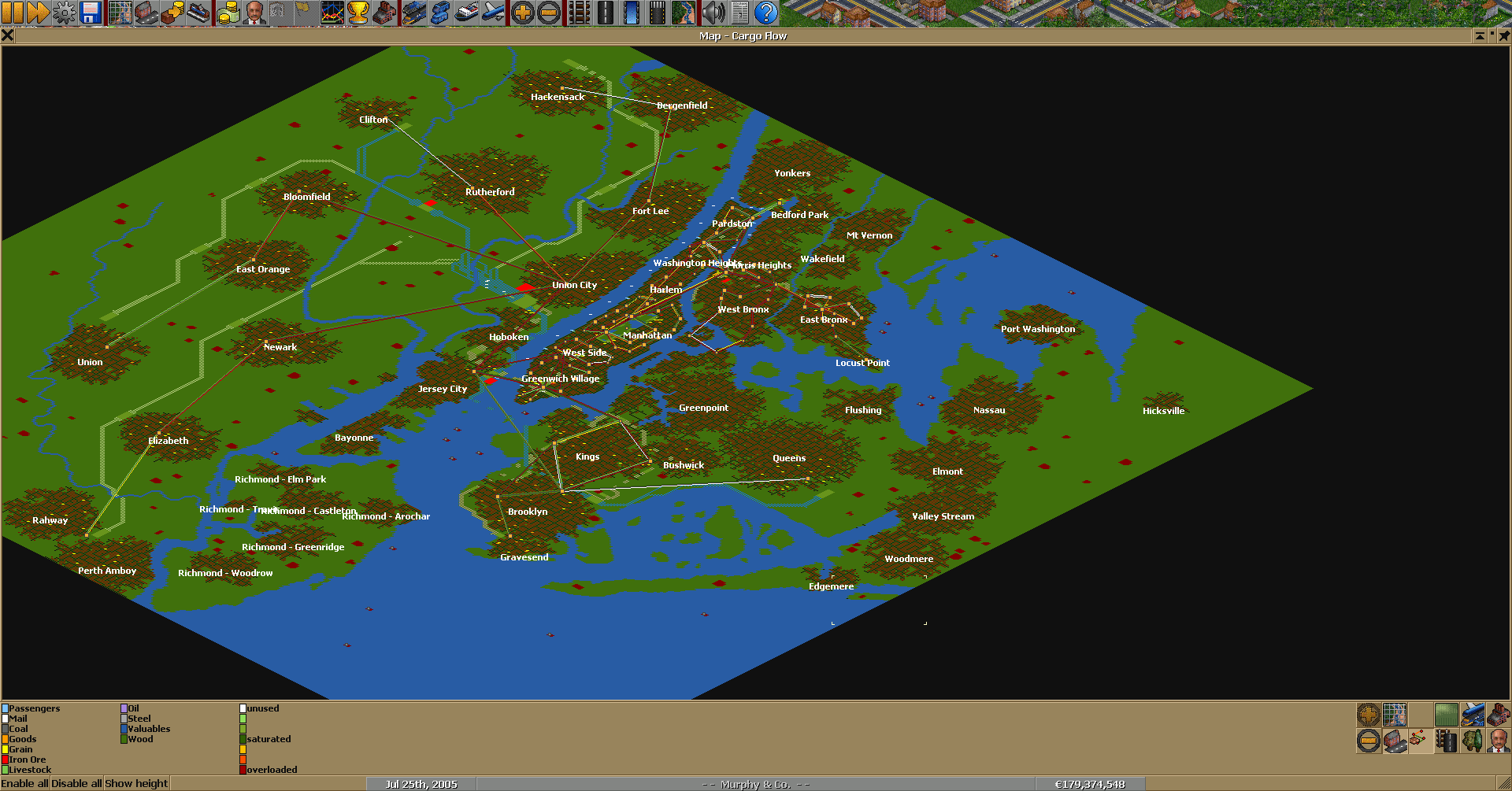This screenshot has height=791, width=1512.
Task: Open the station list toolbar icon
Action: point(198,13)
